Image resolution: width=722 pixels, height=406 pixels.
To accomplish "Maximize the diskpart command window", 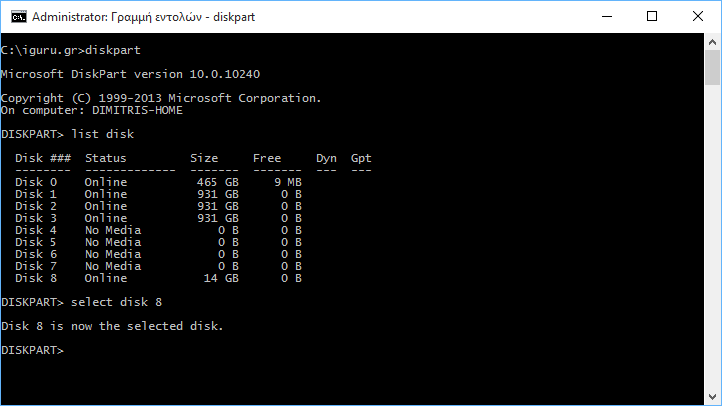I will (x=652, y=17).
